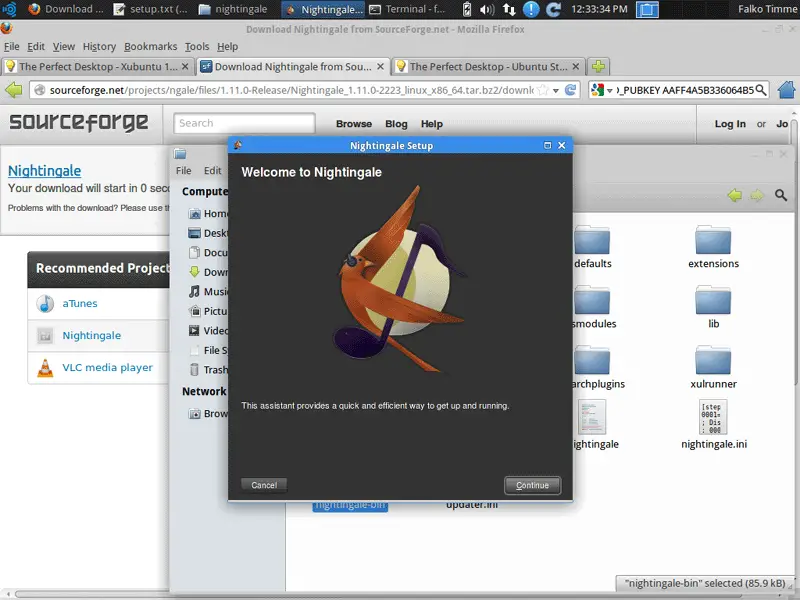
Task: Select Desktop in file manager sidebar
Action: click(x=207, y=233)
